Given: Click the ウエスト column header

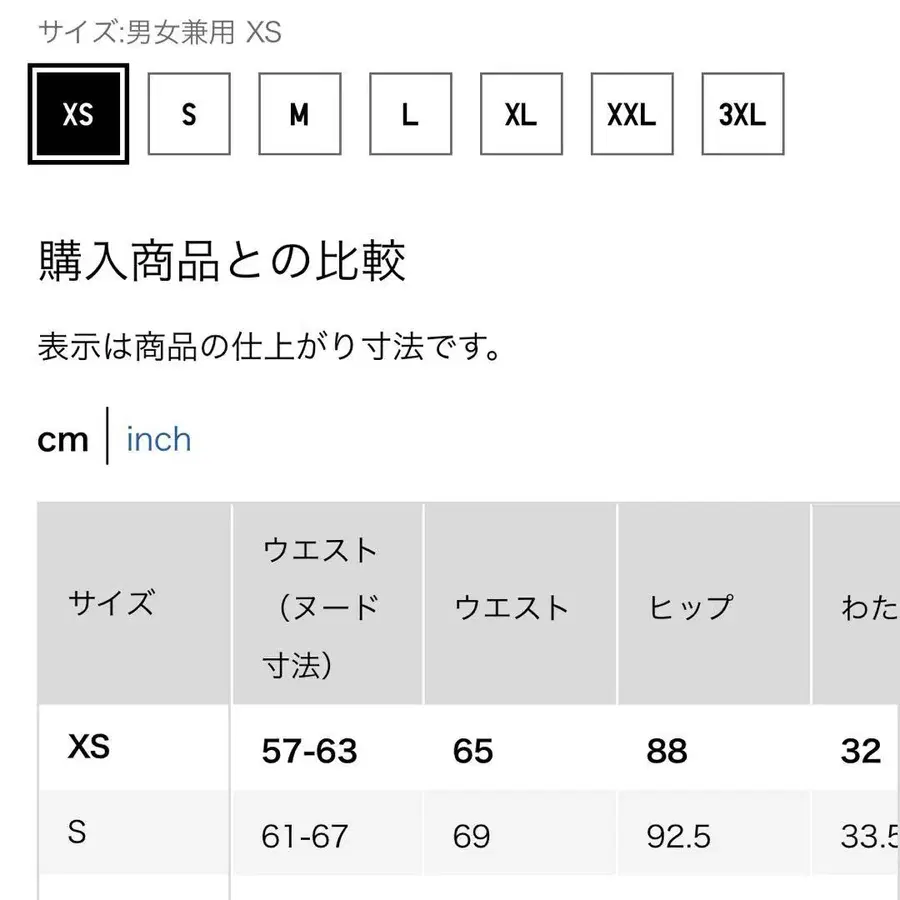Looking at the screenshot, I should (511, 606).
